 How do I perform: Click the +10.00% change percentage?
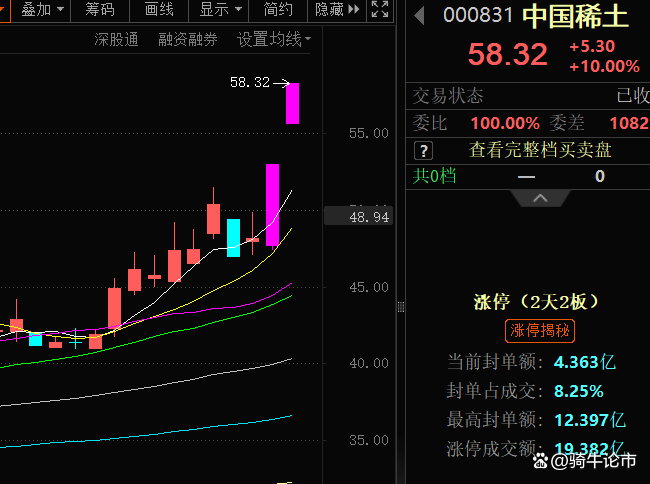point(604,66)
